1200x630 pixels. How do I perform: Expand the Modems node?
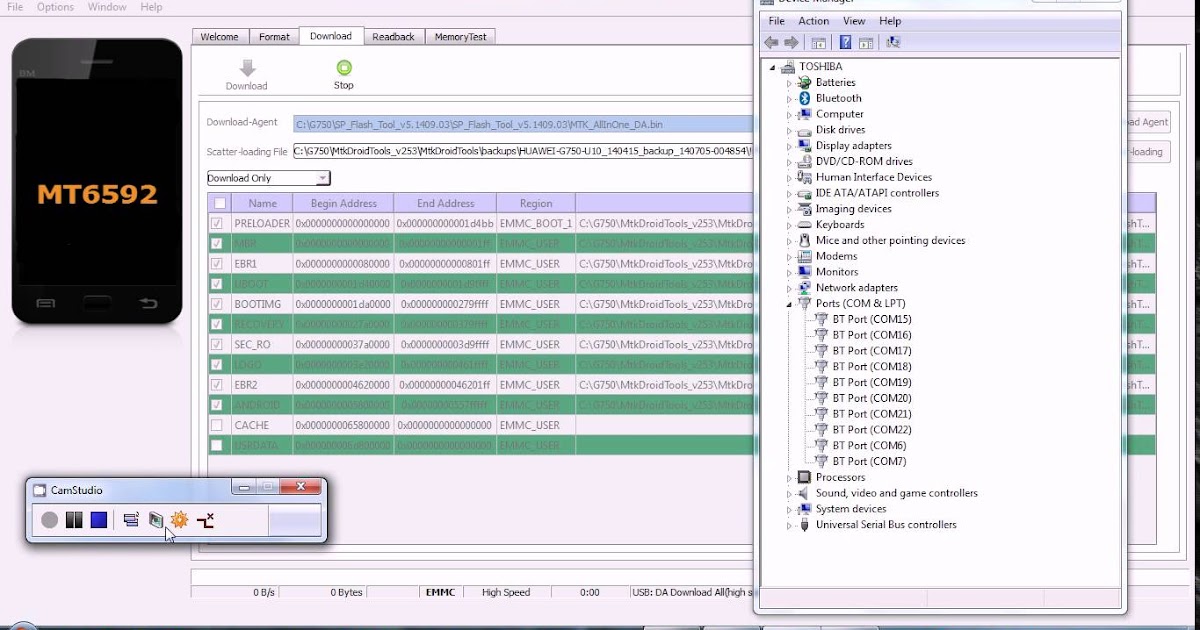pyautogui.click(x=789, y=256)
